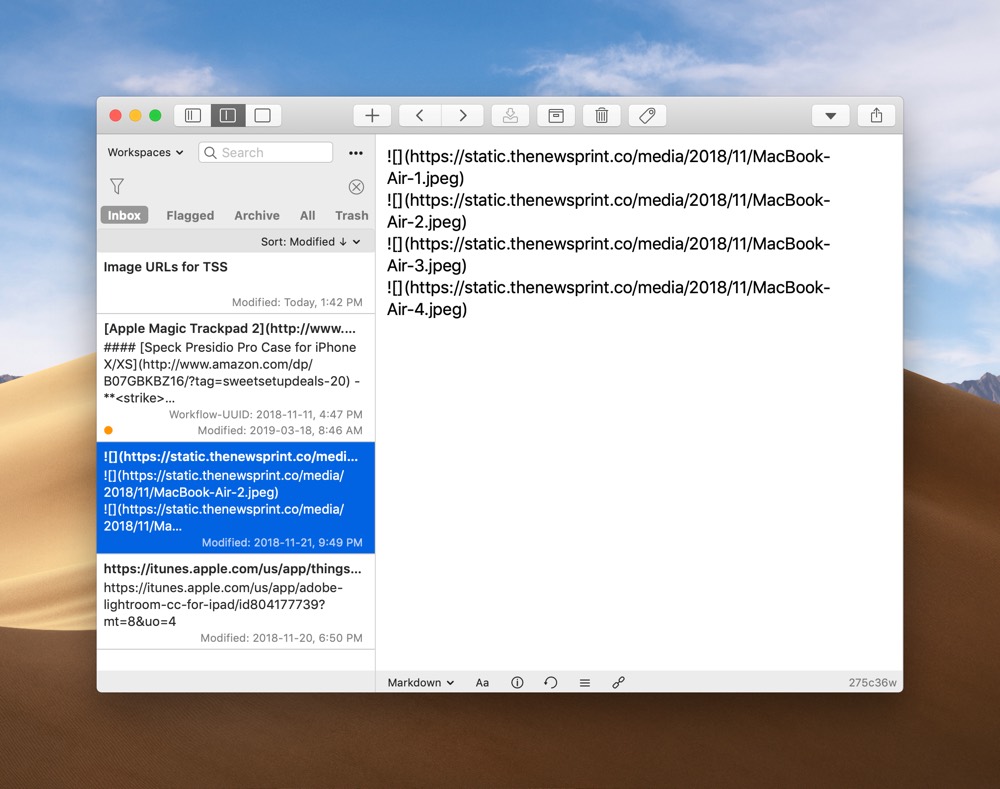Create a new draft with plus button
Image resolution: width=1000 pixels, height=789 pixels.
[x=372, y=115]
